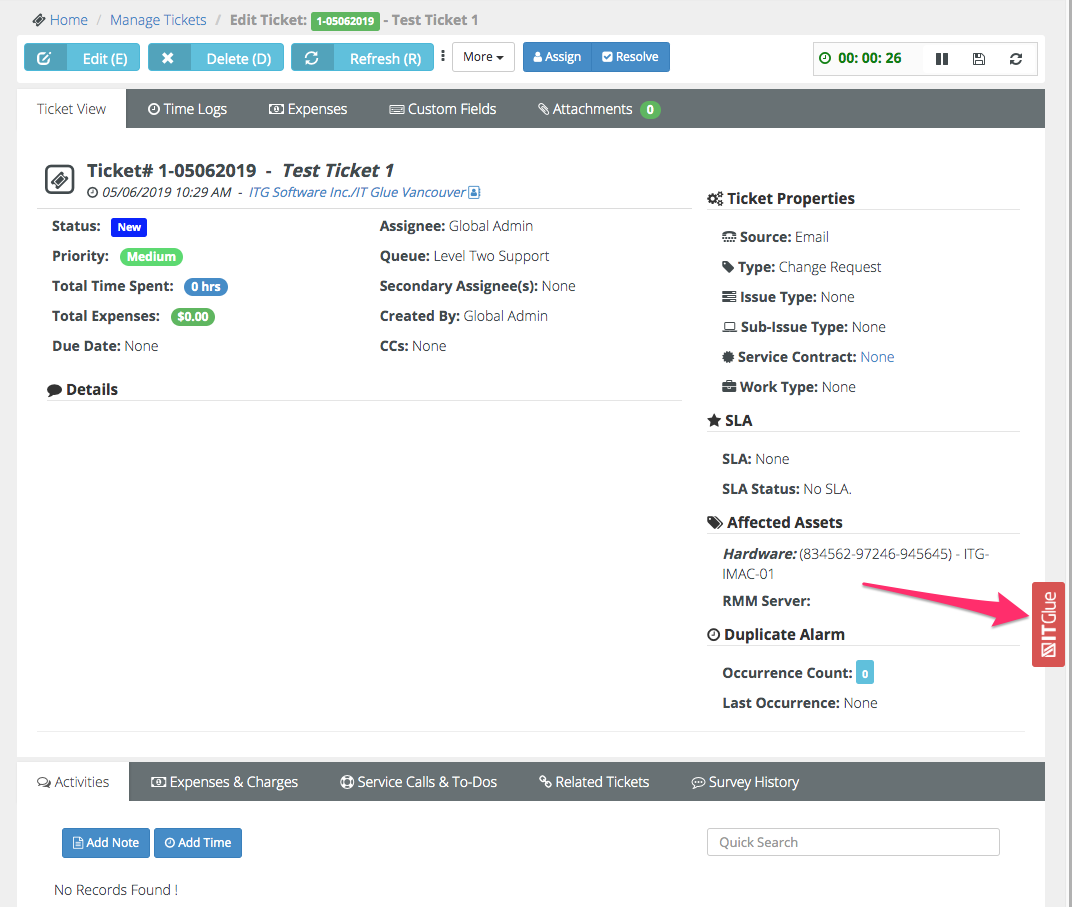Open the IT Glue side panel

(1048, 624)
